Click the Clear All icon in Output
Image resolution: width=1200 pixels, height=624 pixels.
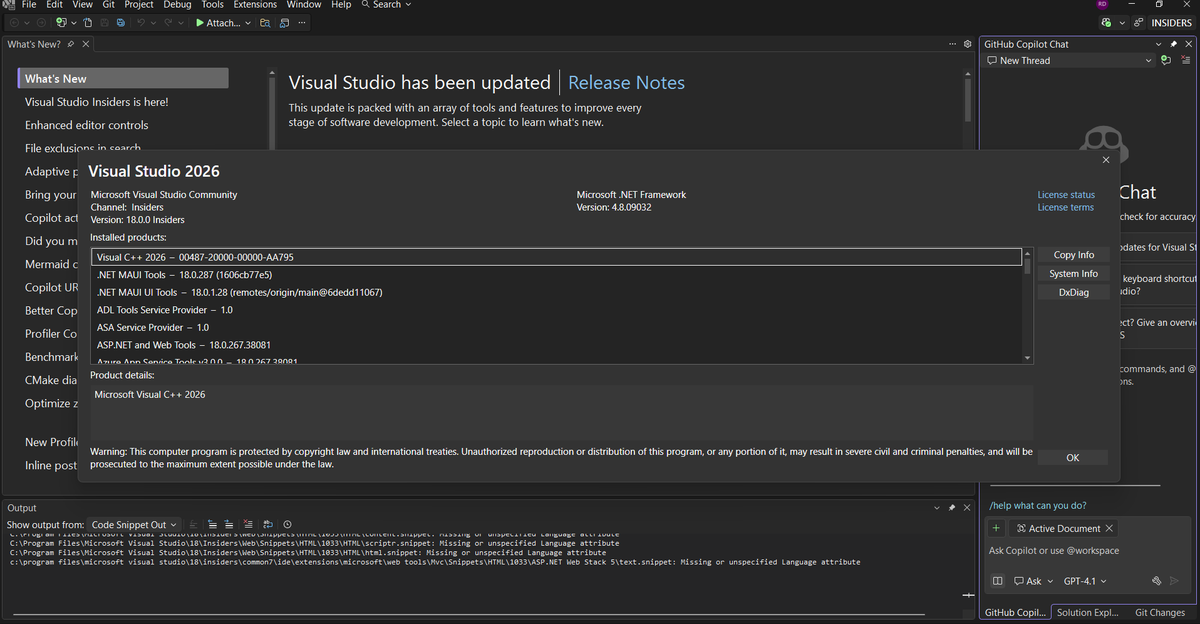[248, 524]
